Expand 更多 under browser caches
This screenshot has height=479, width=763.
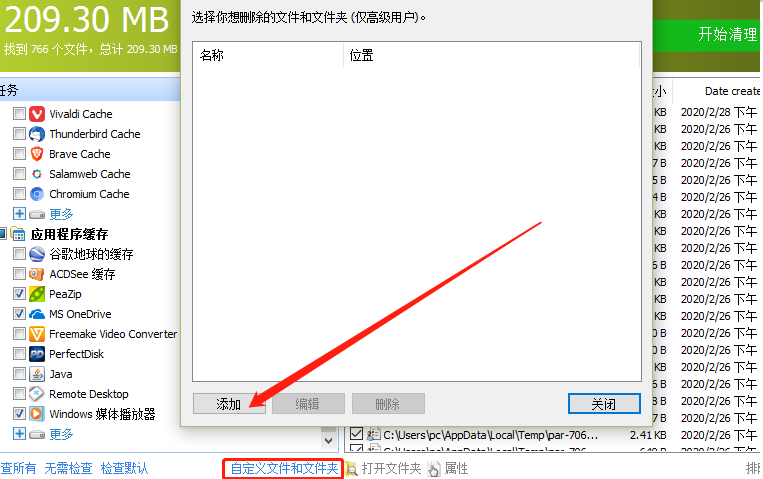click(x=19, y=214)
